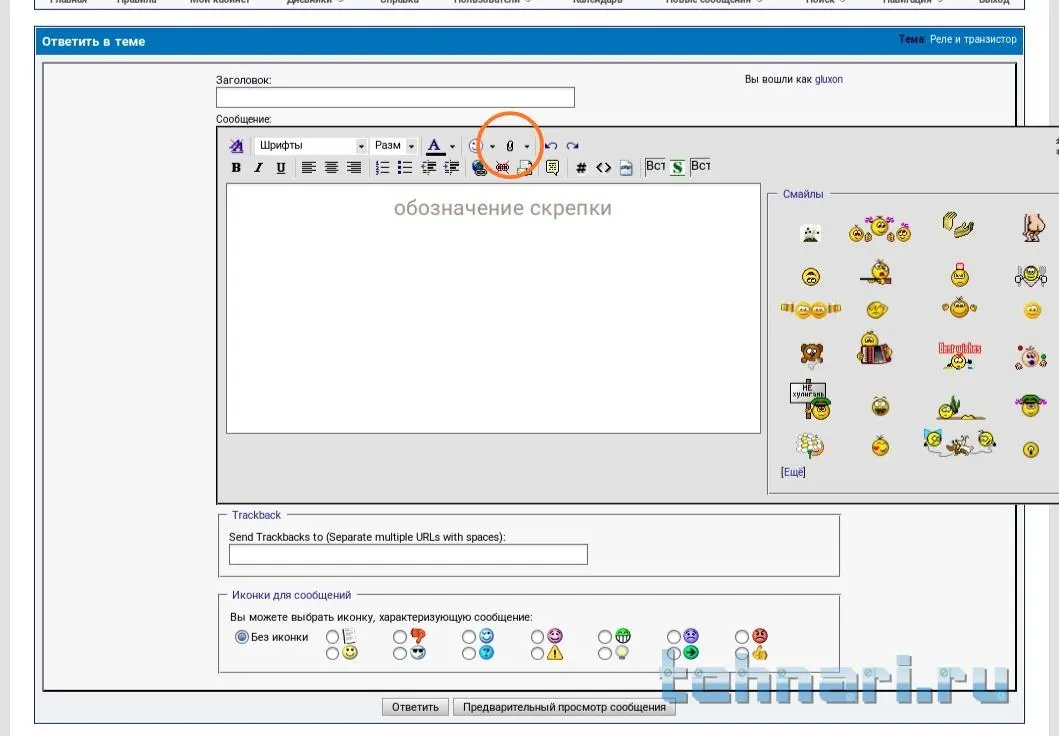This screenshot has width=1059, height=736.
Task: Toggle Italic formatting
Action: 258,167
